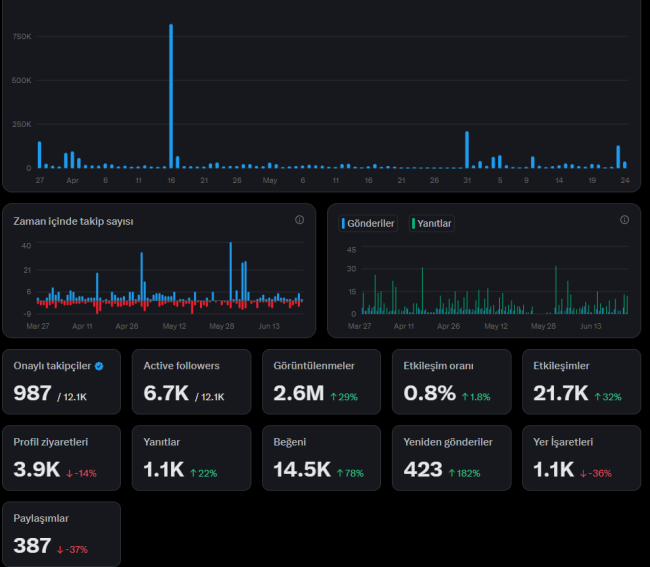Open the Active followers card
This screenshot has width=650, height=567.
tap(192, 382)
